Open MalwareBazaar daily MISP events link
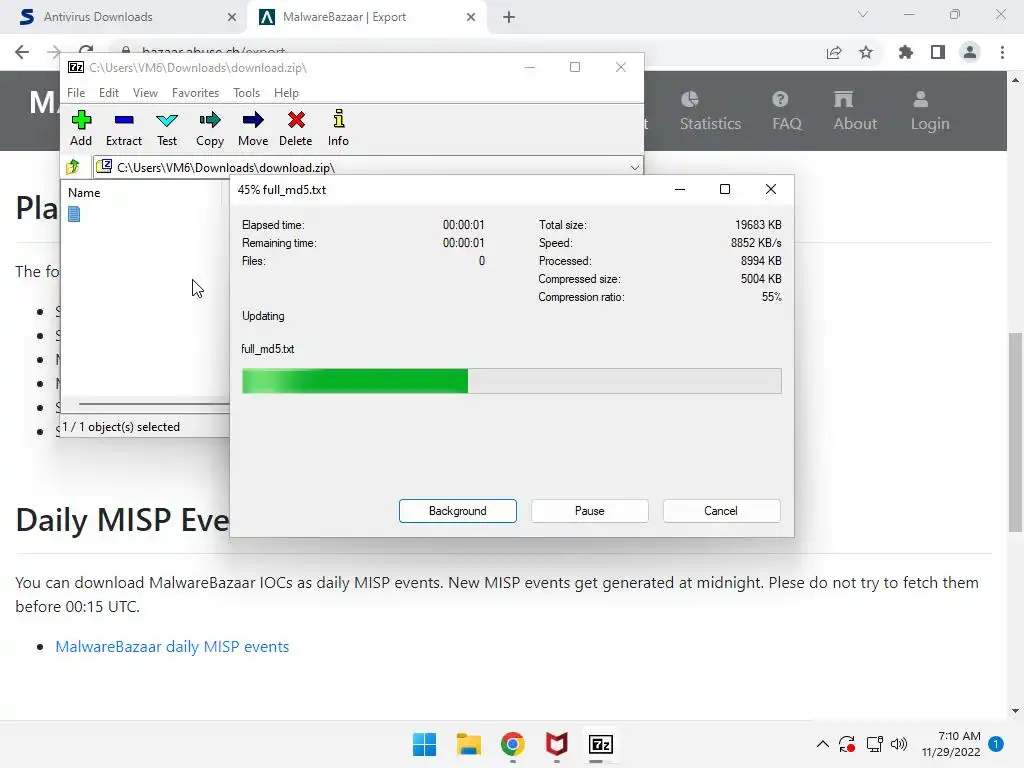The image size is (1024, 768). (x=172, y=647)
